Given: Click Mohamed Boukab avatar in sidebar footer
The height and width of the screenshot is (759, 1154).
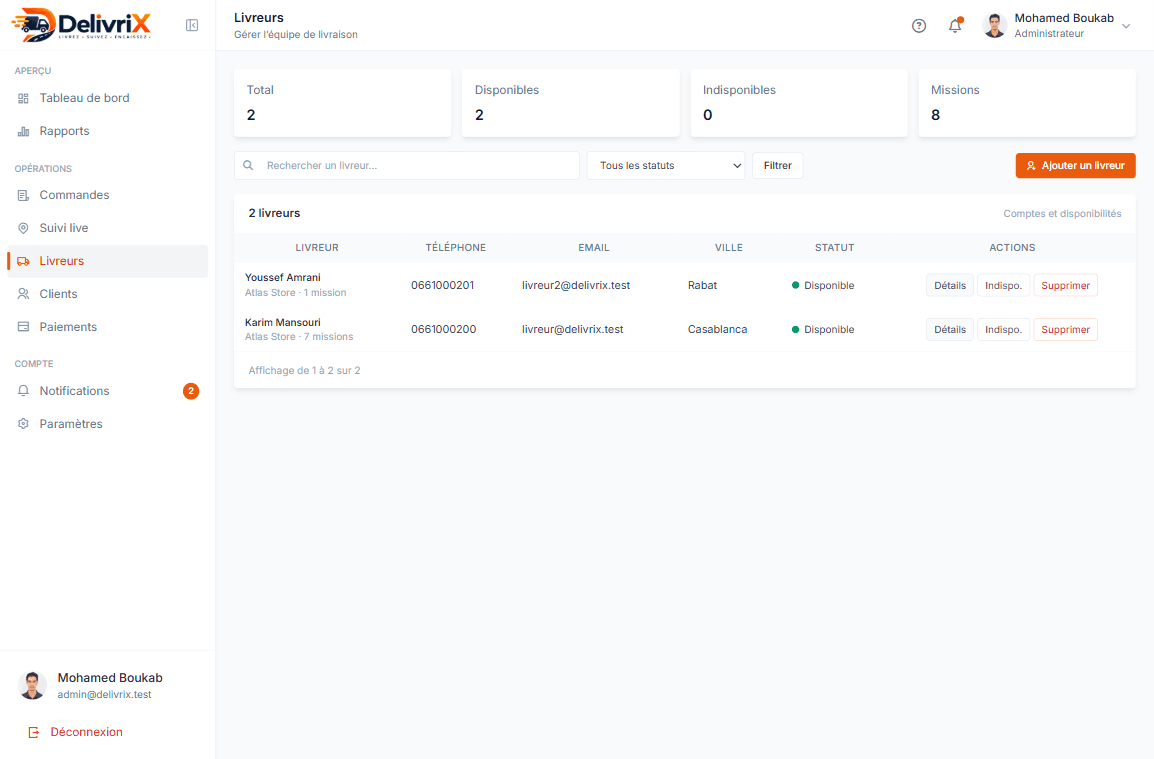Looking at the screenshot, I should point(32,685).
